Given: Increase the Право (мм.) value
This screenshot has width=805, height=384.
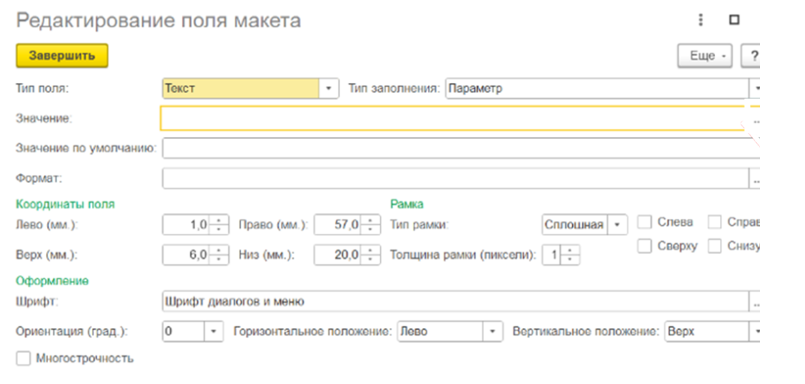Looking at the screenshot, I should click(x=371, y=220).
